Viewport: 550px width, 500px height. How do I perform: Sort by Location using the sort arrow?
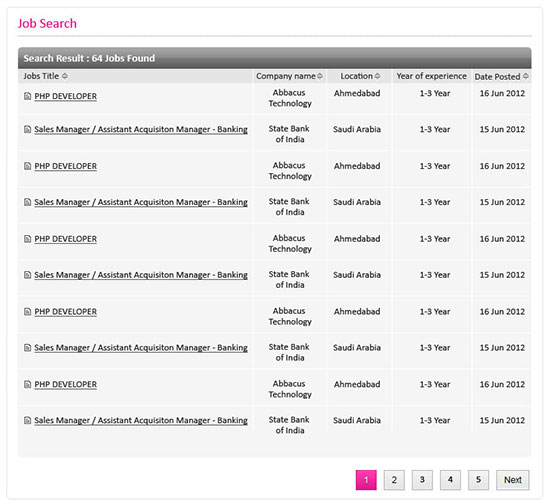coord(377,76)
